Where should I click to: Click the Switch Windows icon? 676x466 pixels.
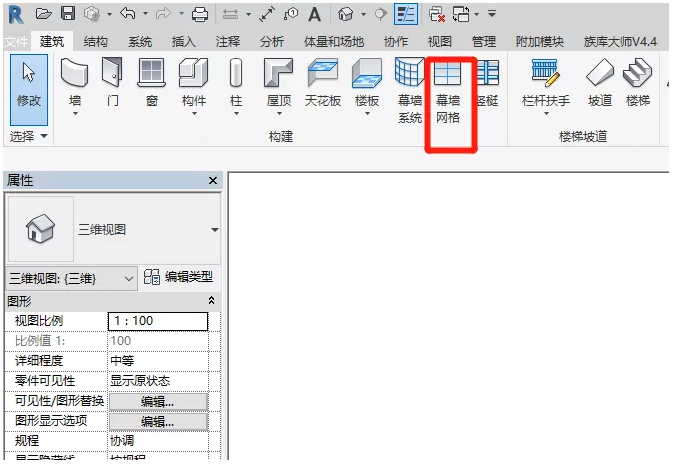461,14
